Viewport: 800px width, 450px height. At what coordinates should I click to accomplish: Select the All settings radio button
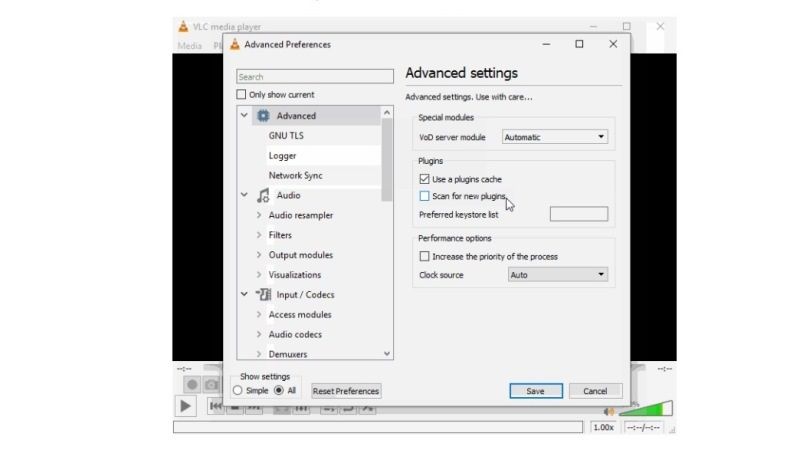click(x=279, y=390)
